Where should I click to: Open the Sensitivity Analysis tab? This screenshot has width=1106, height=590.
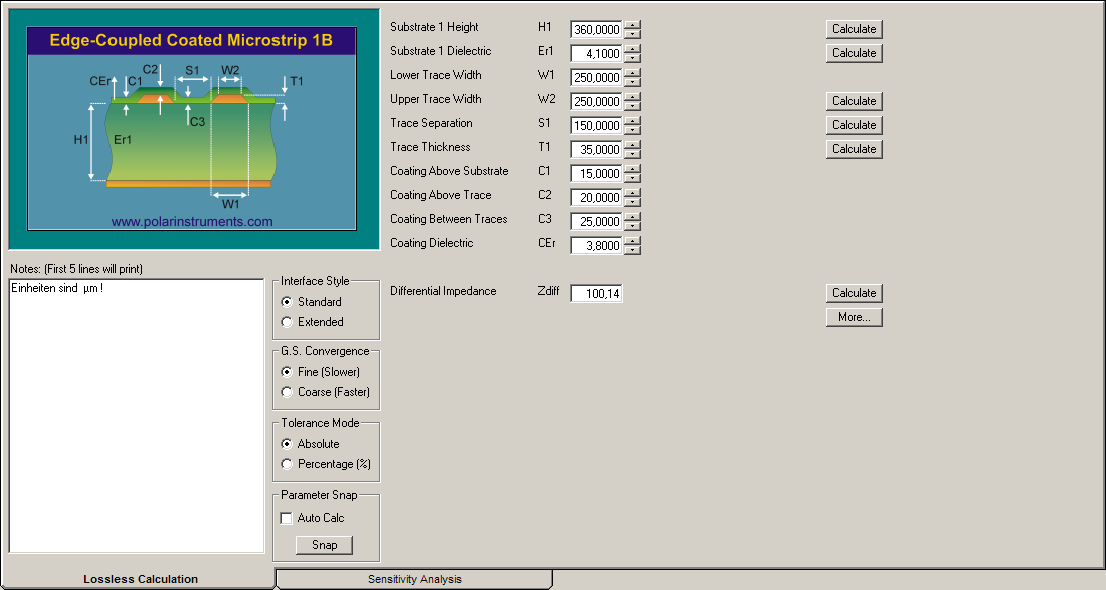[x=415, y=579]
